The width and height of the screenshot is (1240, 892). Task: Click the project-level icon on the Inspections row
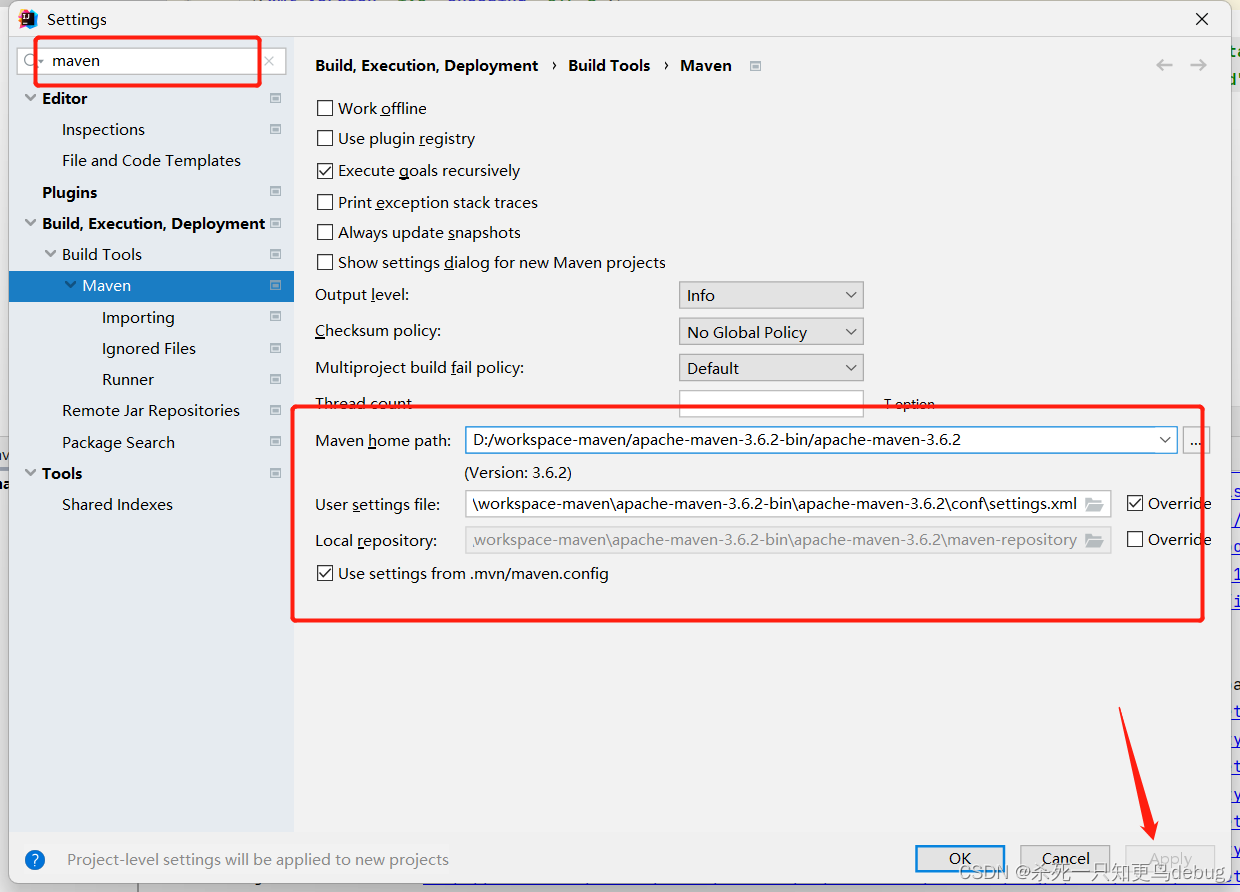275,129
